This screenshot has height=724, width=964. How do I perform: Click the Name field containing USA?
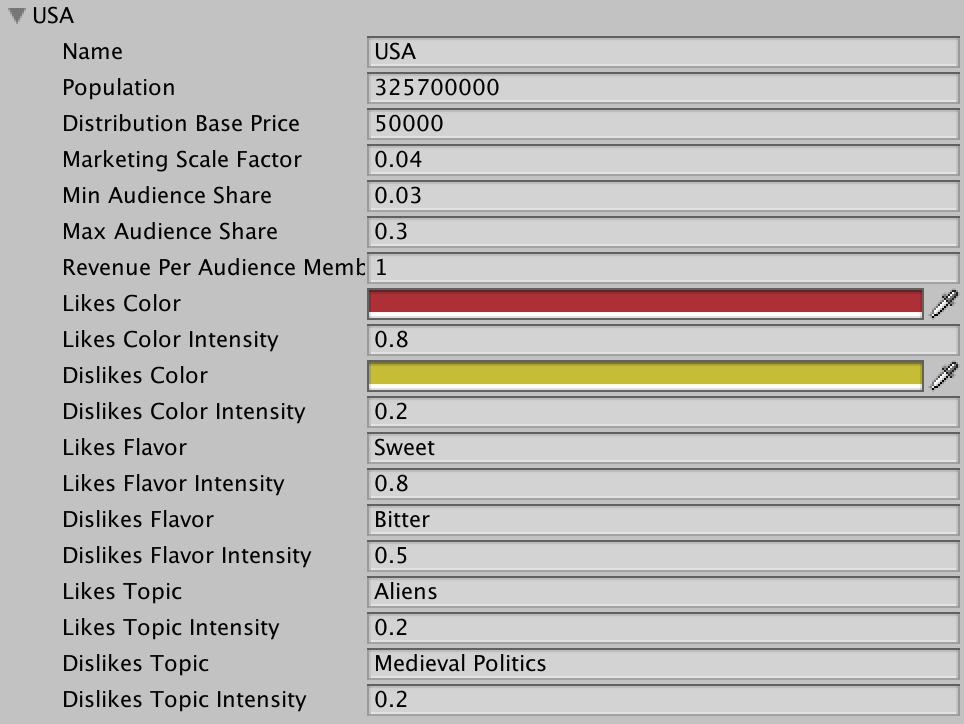click(x=663, y=52)
